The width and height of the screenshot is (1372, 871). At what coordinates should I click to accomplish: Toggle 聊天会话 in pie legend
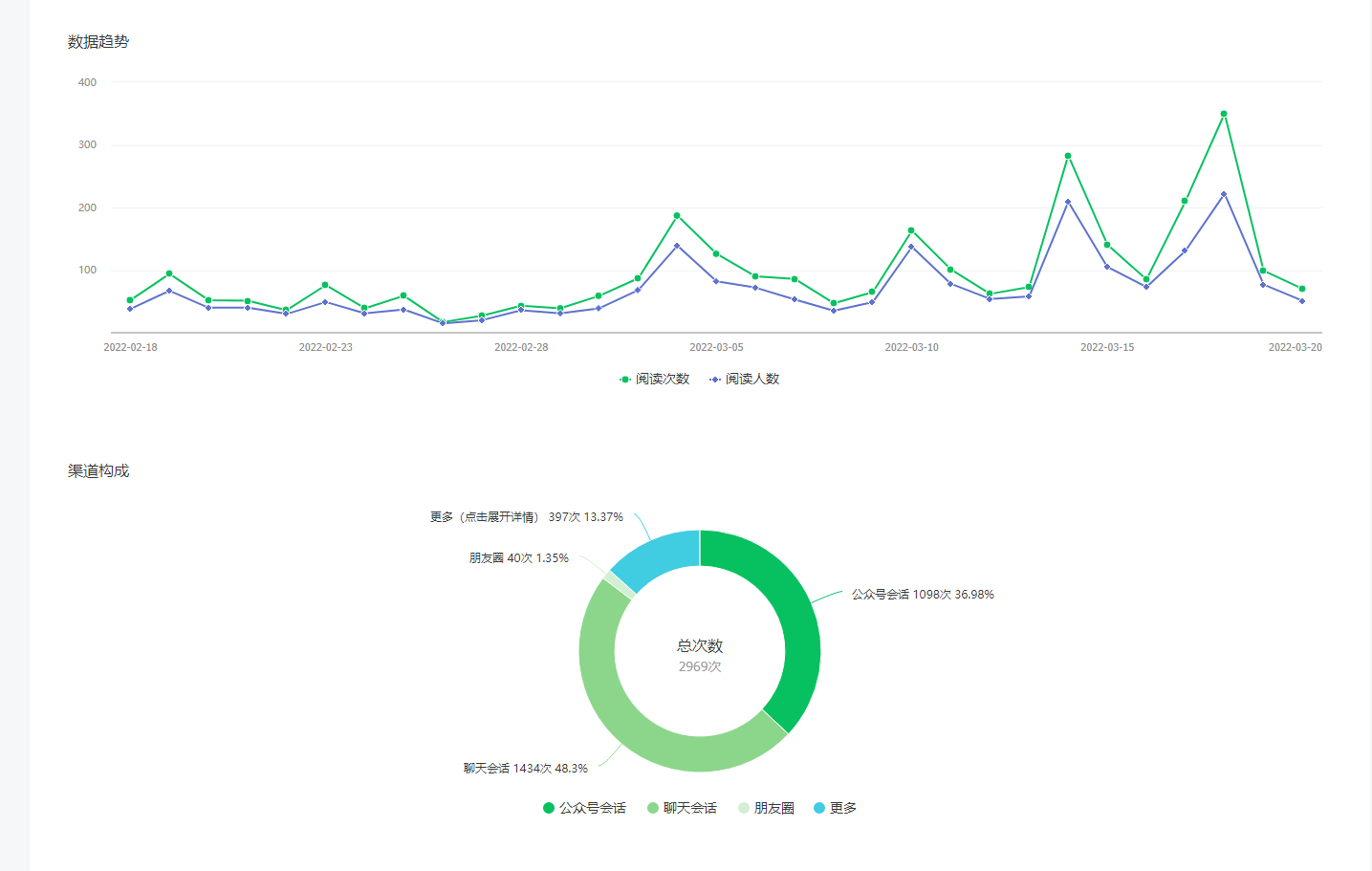[x=683, y=808]
